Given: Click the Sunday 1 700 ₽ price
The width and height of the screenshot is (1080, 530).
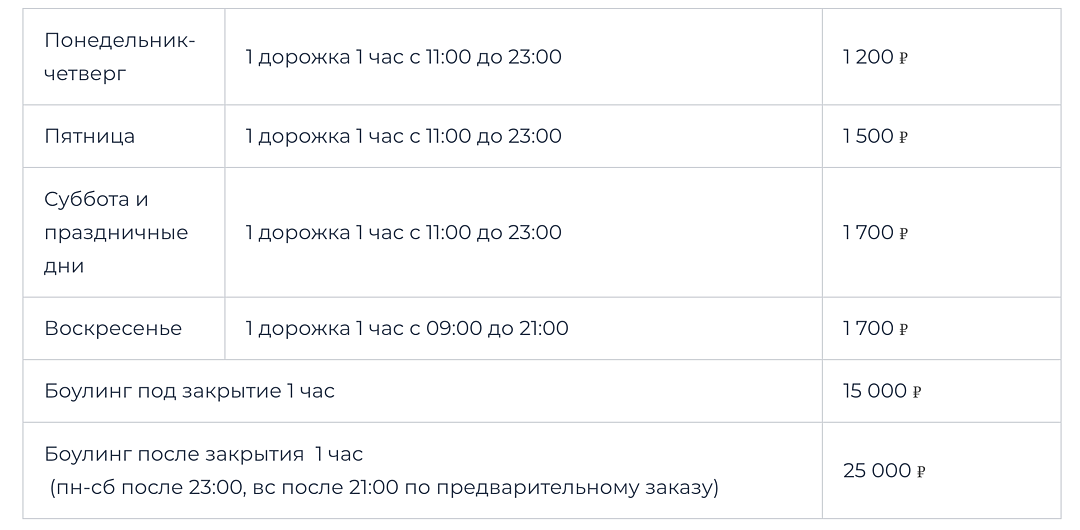Looking at the screenshot, I should click(x=875, y=328).
